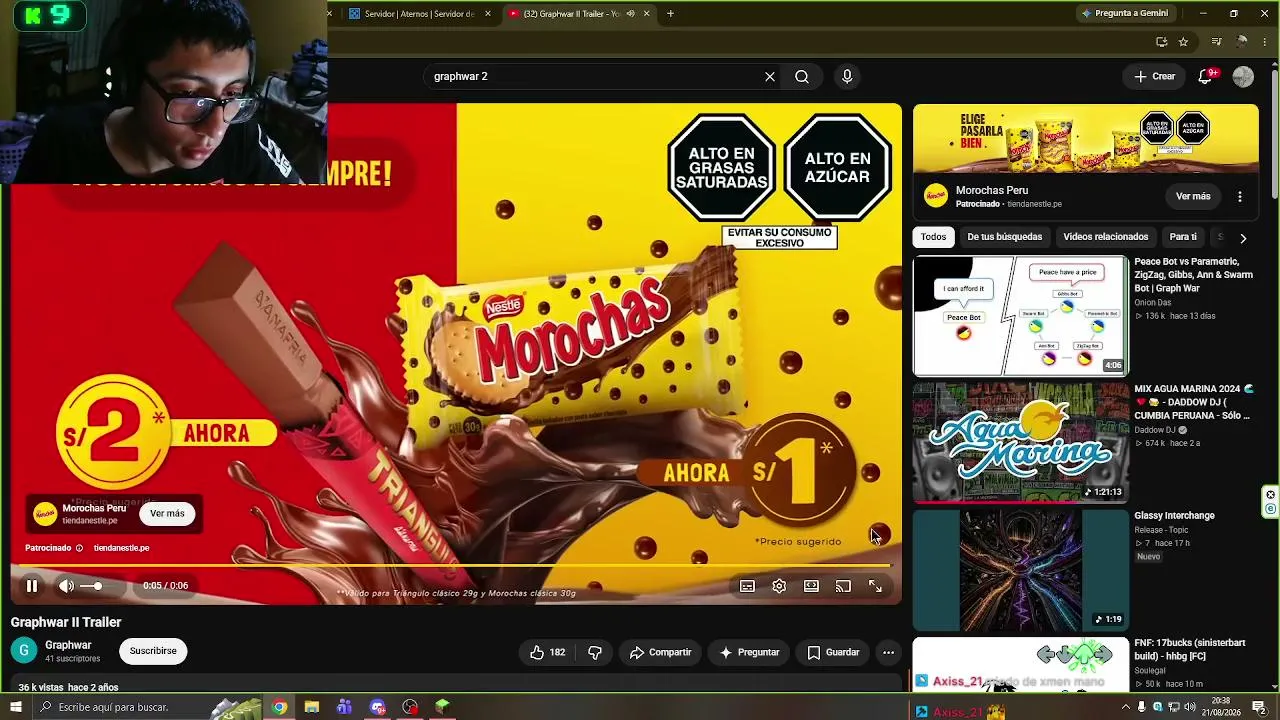Viewport: 1280px width, 720px height.
Task: Open Graphwar channel name link
Action: point(68,645)
